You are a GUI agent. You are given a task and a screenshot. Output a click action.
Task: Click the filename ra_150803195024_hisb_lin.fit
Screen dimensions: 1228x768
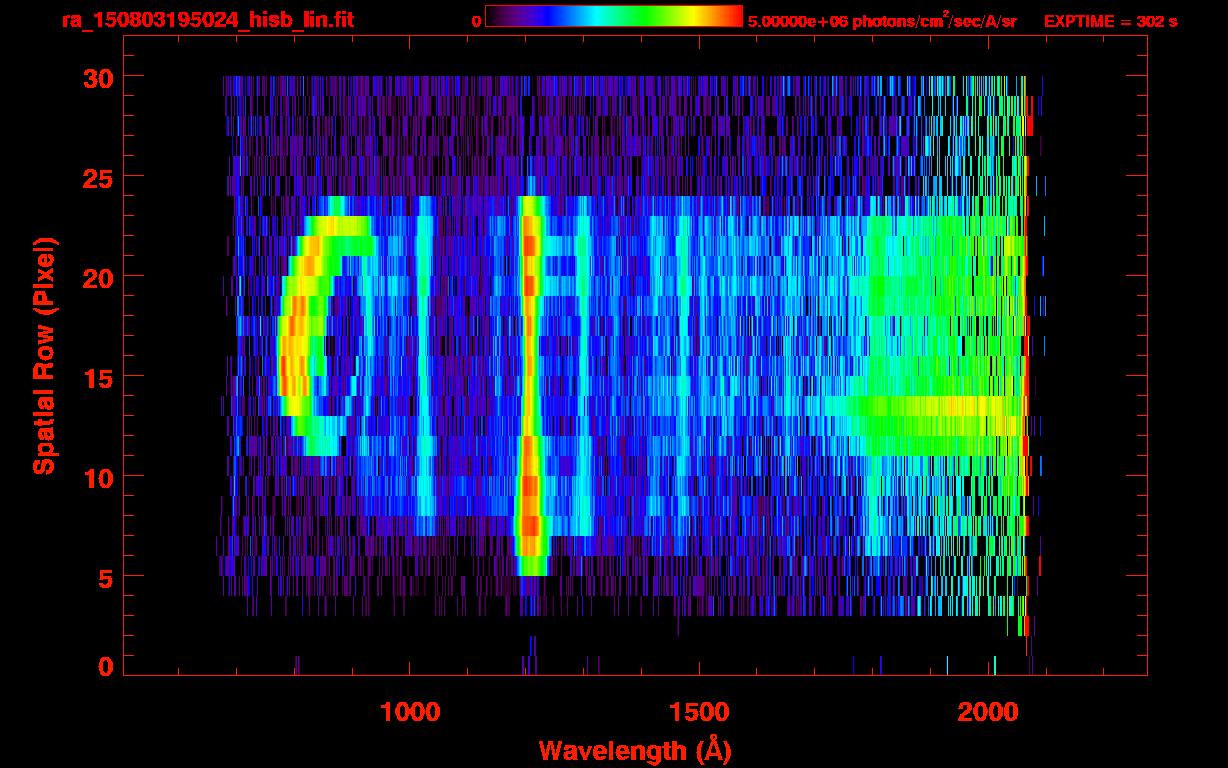click(x=207, y=20)
